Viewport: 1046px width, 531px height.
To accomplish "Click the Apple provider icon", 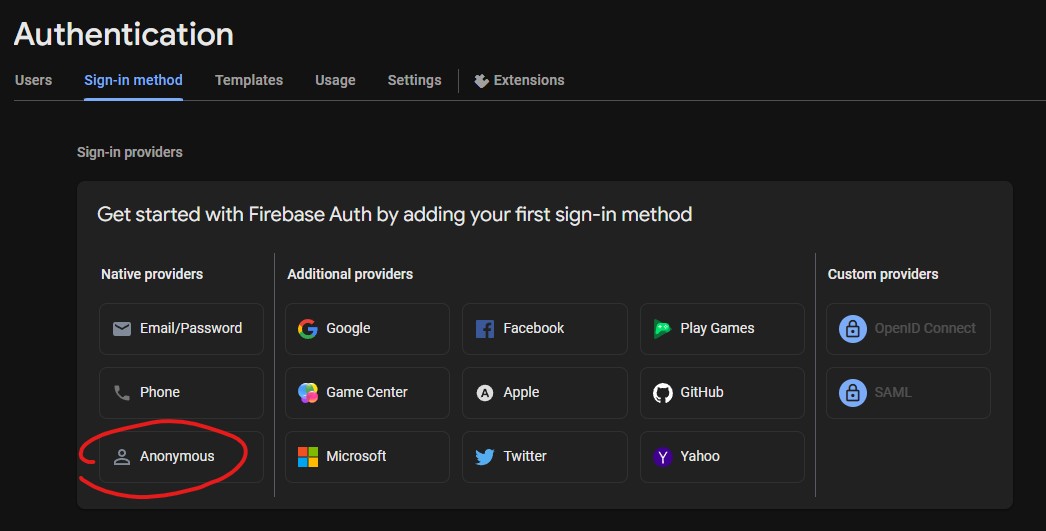I will 485,393.
